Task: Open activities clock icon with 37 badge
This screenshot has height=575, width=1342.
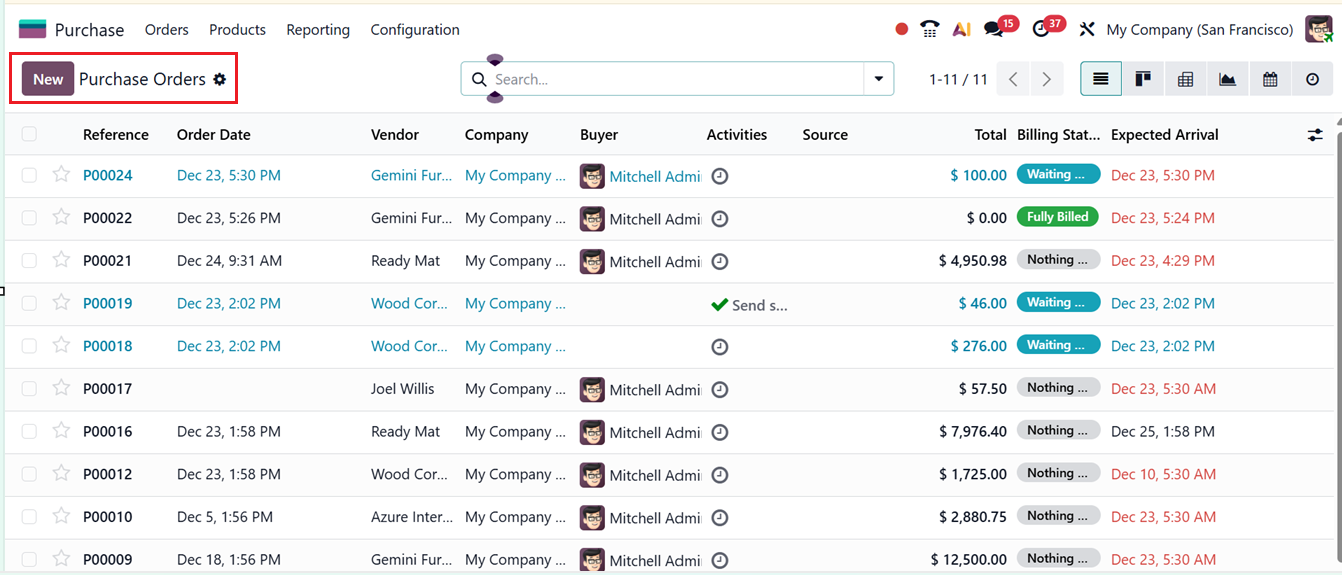Action: point(1041,29)
